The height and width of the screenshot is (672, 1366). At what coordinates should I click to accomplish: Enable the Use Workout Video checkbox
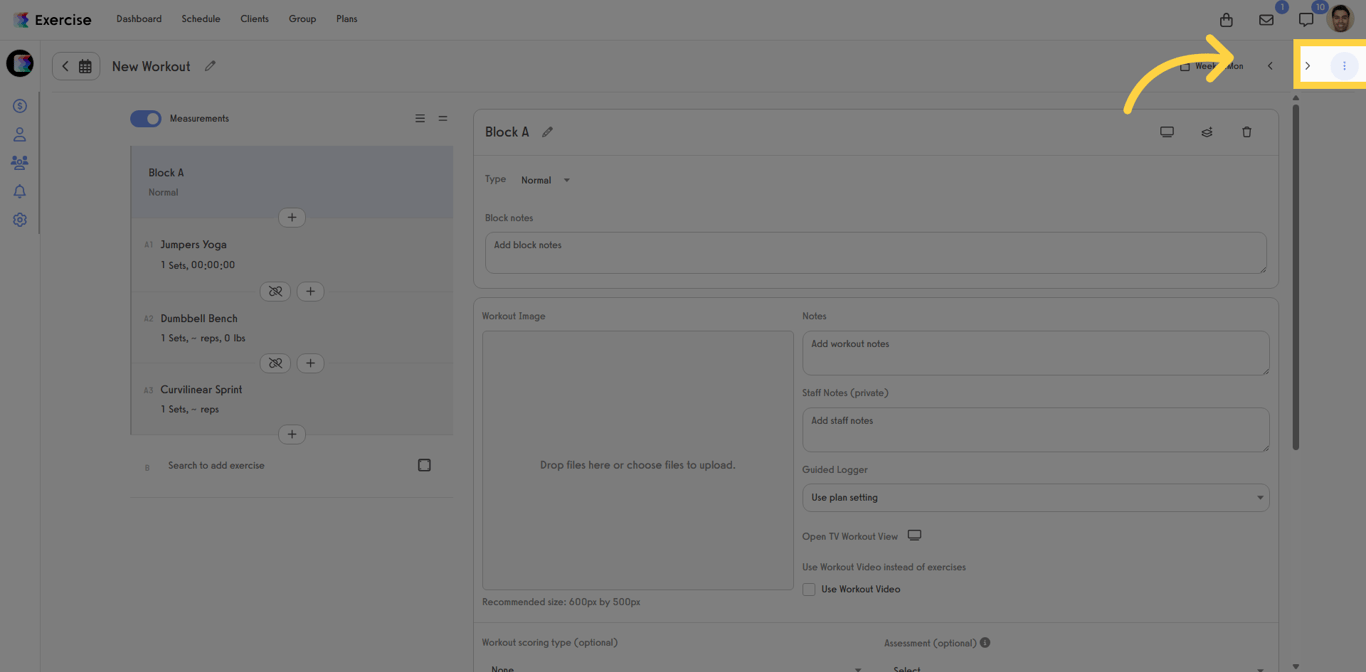pos(808,589)
